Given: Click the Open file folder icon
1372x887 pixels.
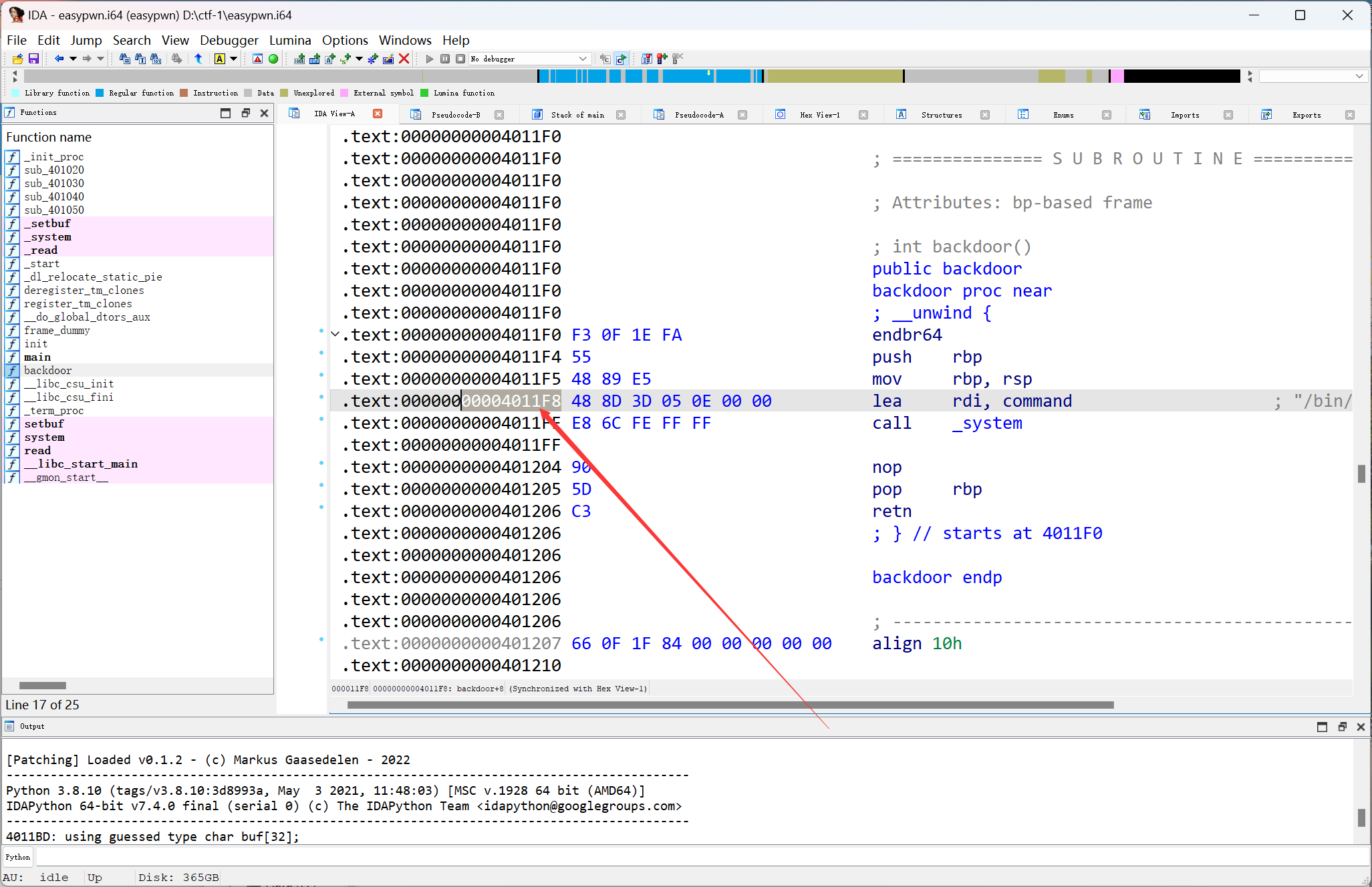Looking at the screenshot, I should tap(18, 59).
